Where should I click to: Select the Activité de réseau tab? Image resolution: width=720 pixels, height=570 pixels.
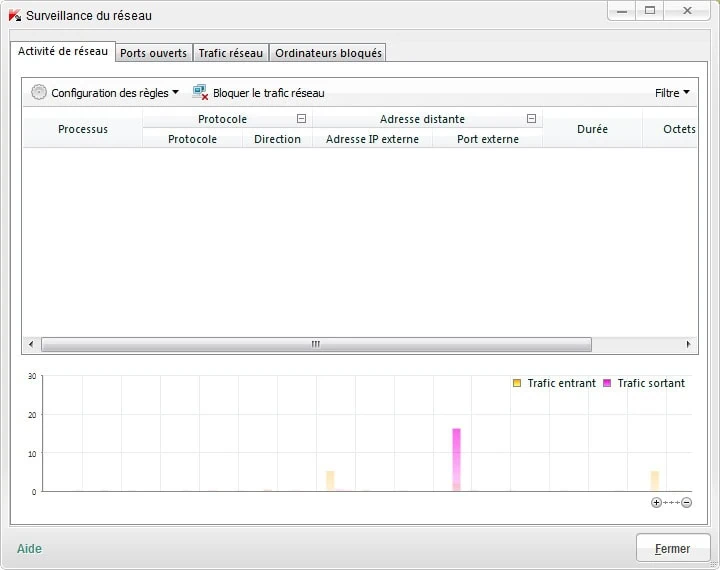click(x=62, y=52)
